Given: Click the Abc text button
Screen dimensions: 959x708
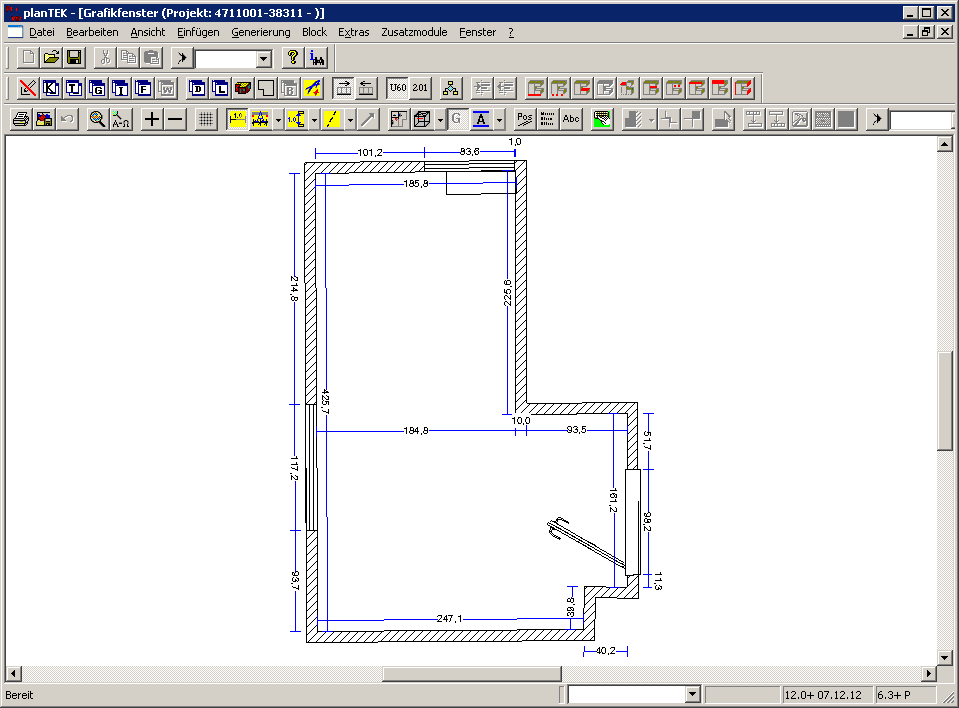Looking at the screenshot, I should point(571,119).
